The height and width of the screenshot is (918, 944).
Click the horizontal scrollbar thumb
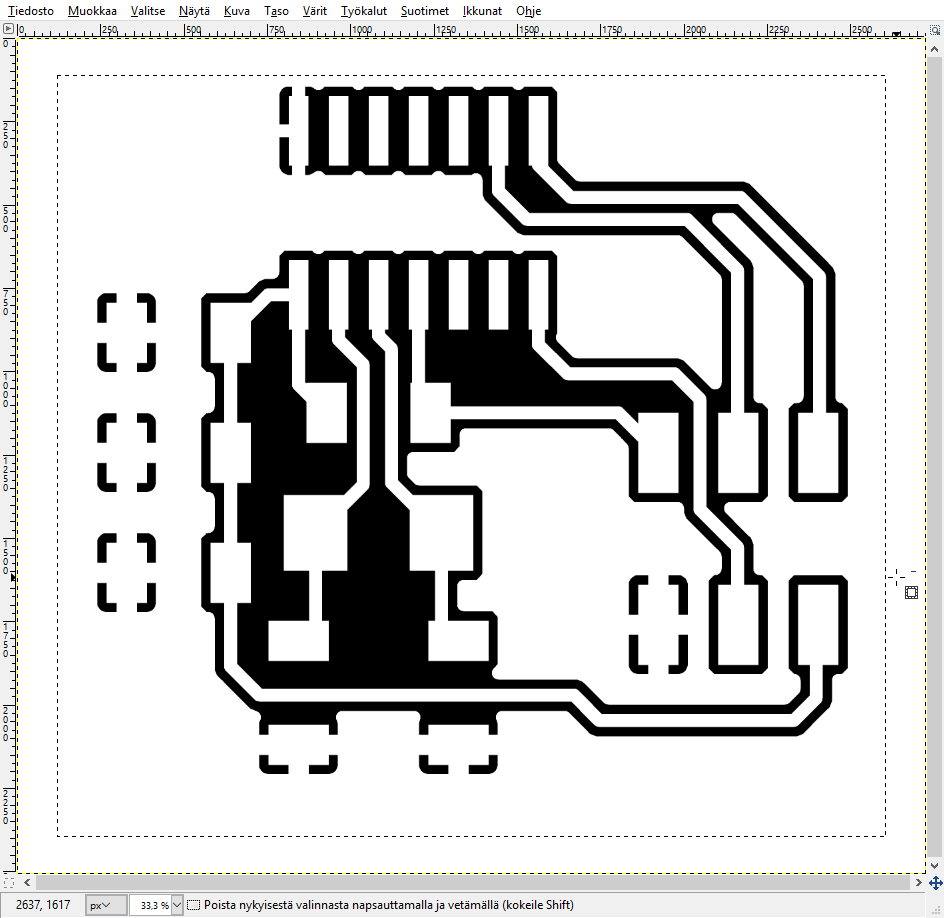(473, 882)
